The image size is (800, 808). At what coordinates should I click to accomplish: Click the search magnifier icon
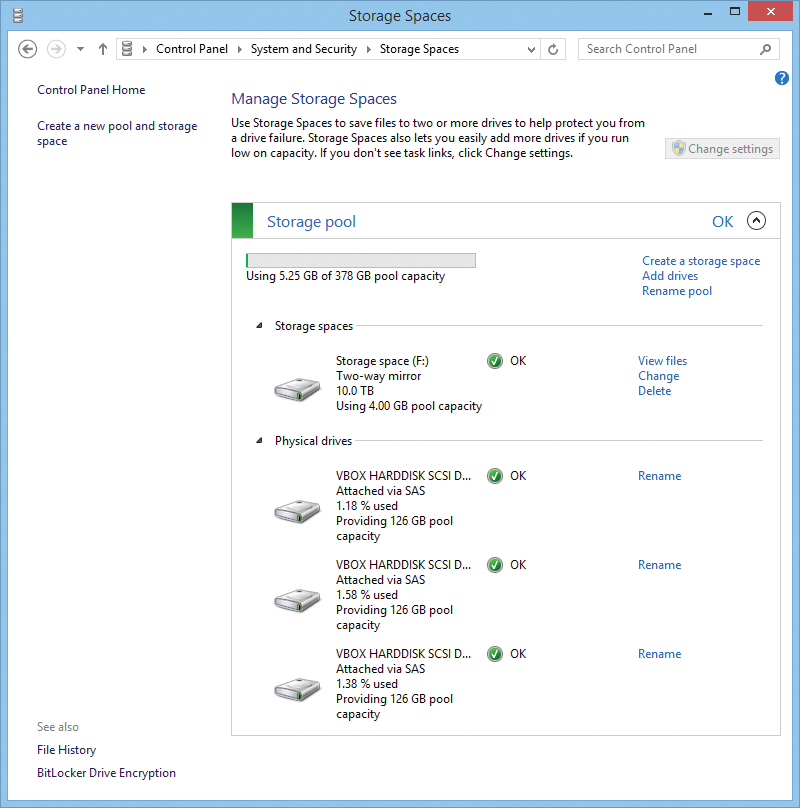766,49
